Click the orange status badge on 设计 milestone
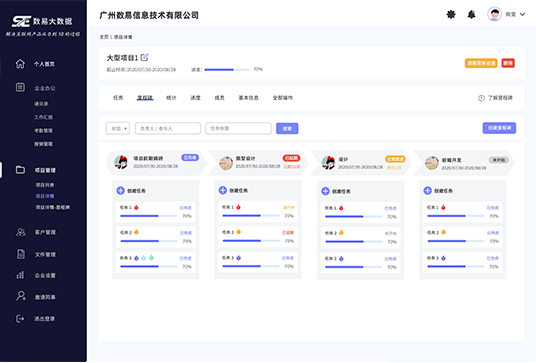The height and width of the screenshot is (363, 536). coord(395,159)
